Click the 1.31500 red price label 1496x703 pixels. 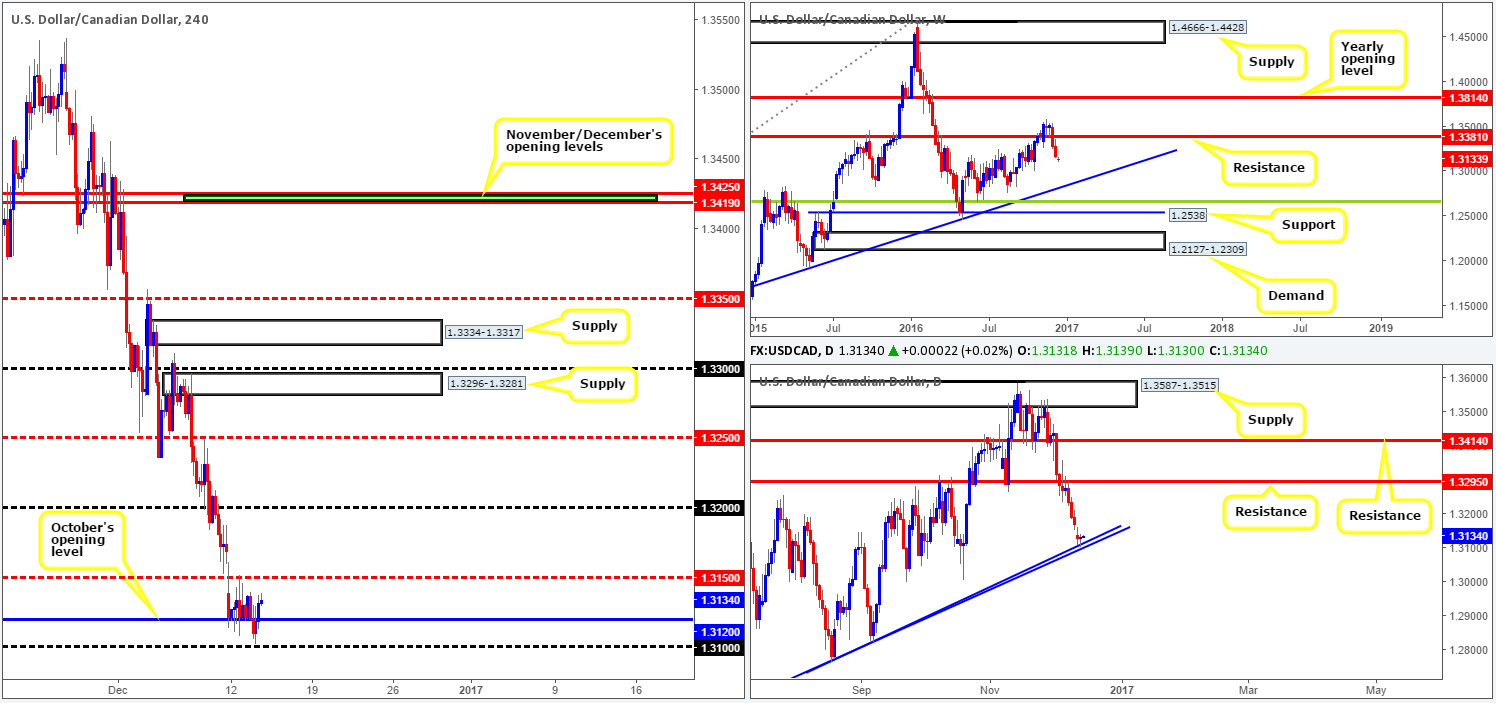click(718, 578)
